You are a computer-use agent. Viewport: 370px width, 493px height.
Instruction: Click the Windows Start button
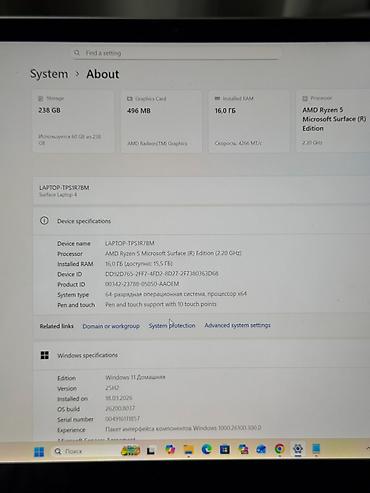[x=39, y=452]
